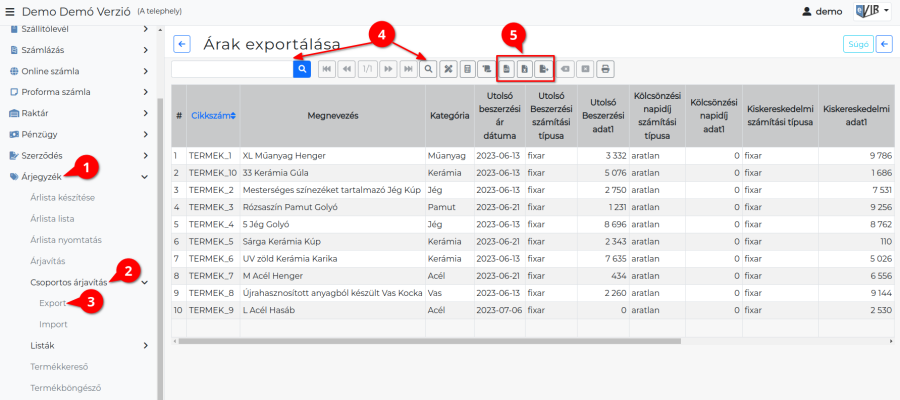Open Termékböngésző
This screenshot has height=400, width=900.
coord(65,387)
